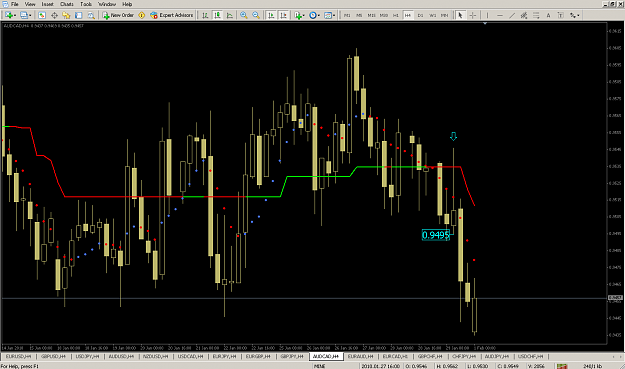This screenshot has width=625, height=369.
Task: Expand the Arrows dropdown arrow
Action: pos(578,16)
